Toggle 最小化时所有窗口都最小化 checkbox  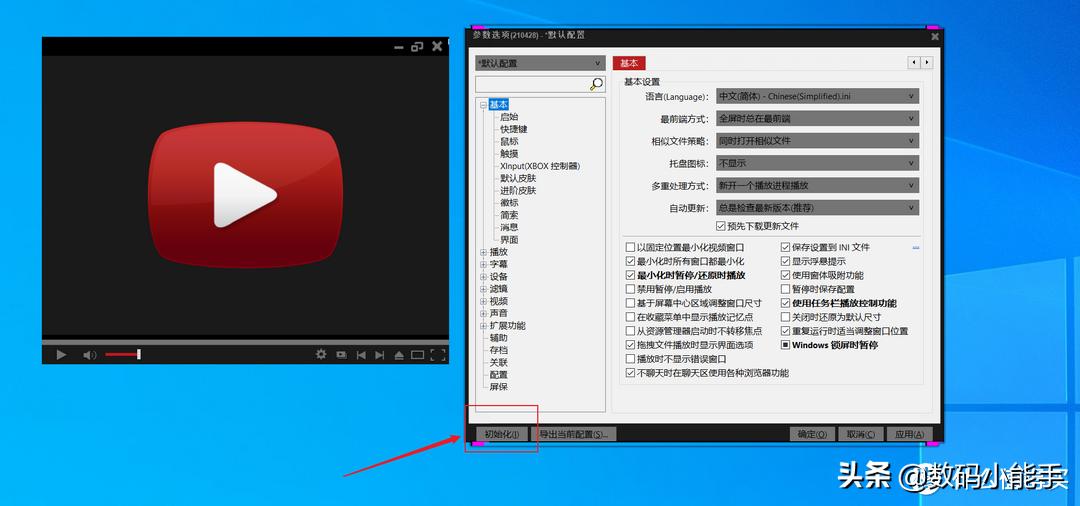[x=630, y=262]
